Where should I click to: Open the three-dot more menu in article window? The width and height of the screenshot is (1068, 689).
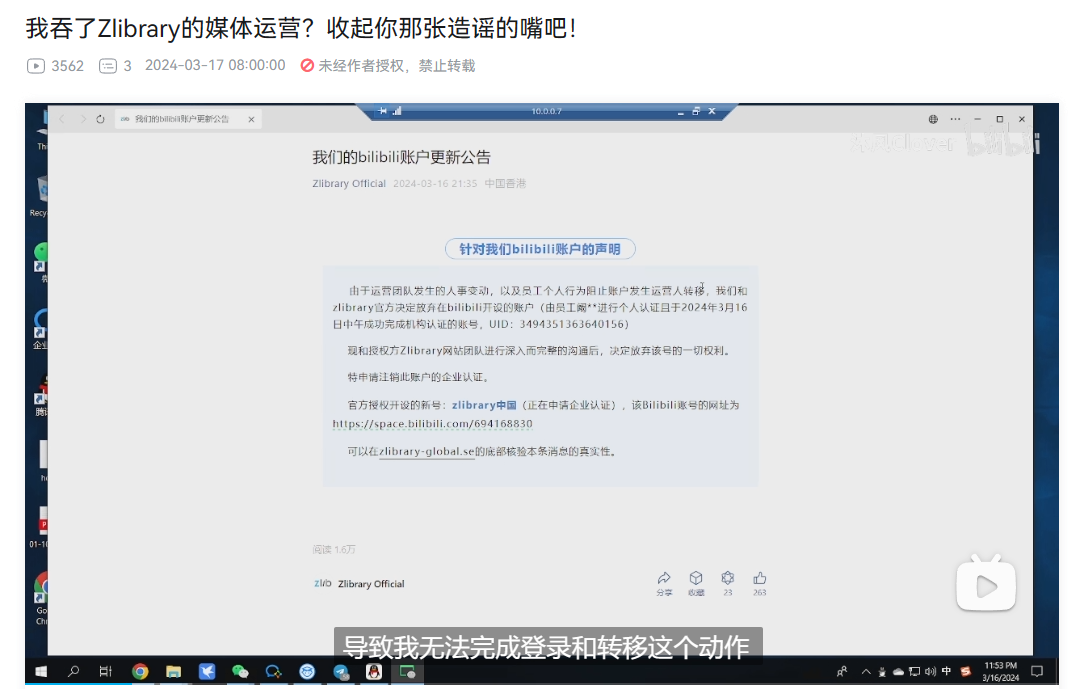click(956, 119)
